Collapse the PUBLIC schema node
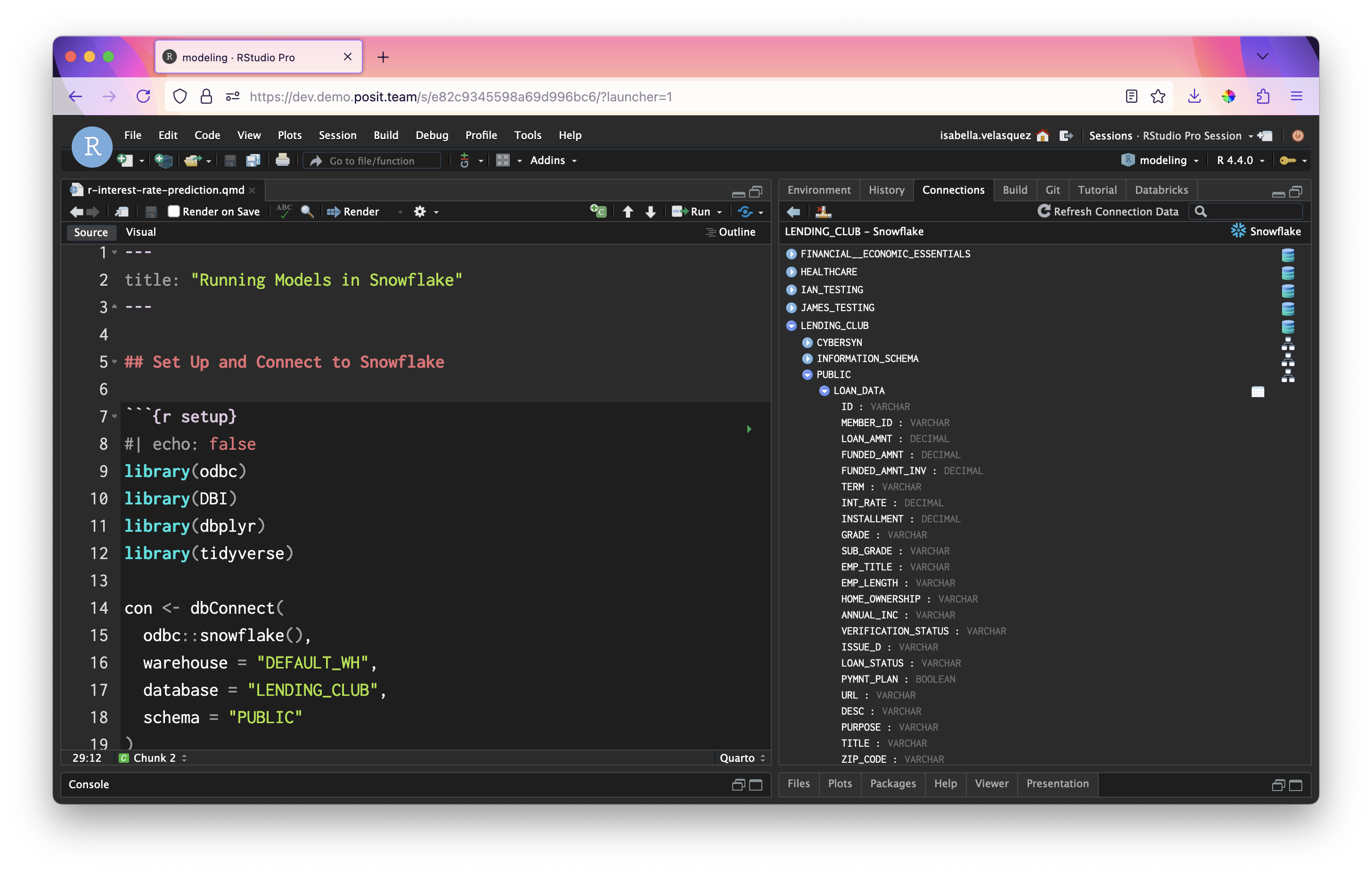 click(x=807, y=375)
